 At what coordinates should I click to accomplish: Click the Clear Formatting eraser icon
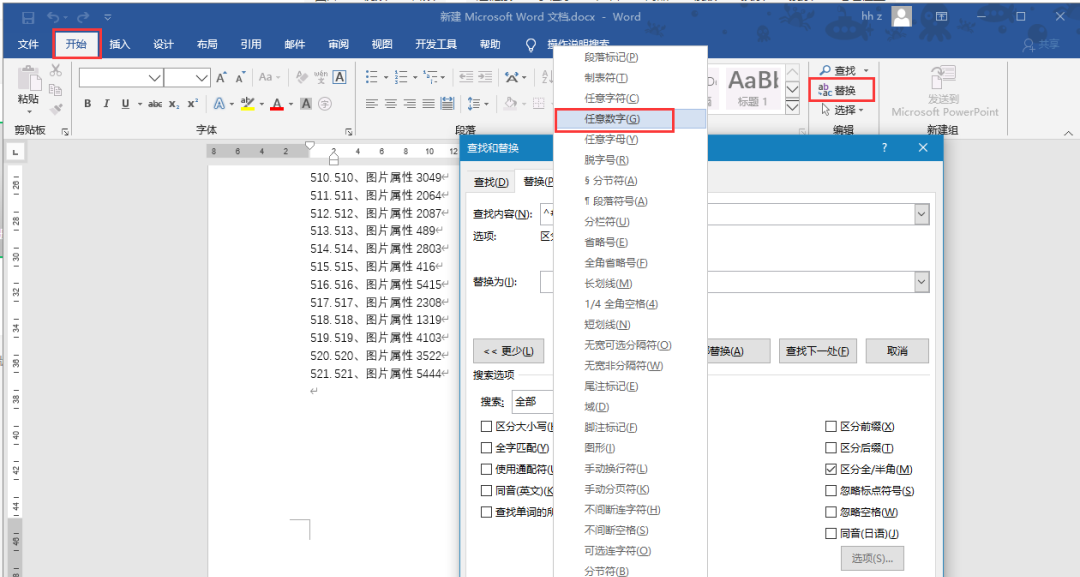[x=302, y=78]
